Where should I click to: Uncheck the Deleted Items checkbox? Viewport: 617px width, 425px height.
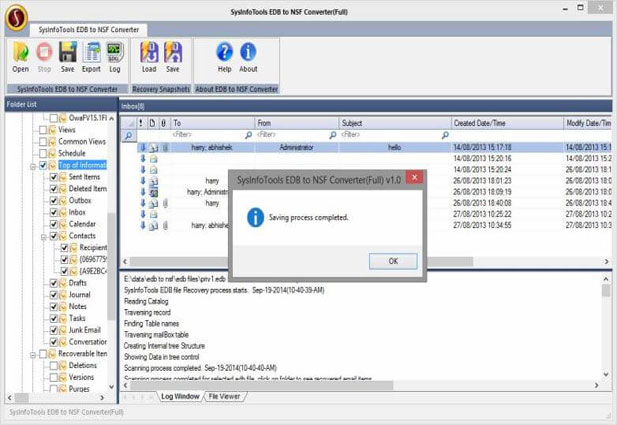click(x=54, y=188)
